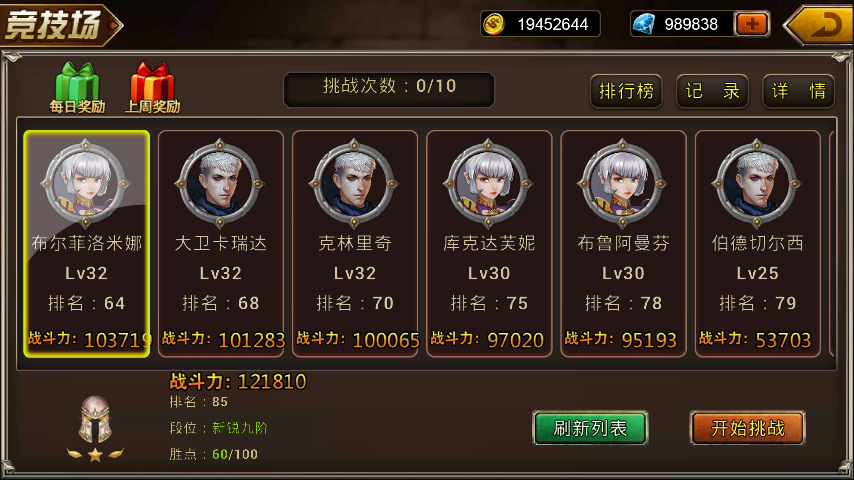Click 刷新列表 to refresh opponents
The height and width of the screenshot is (480, 854).
pos(590,428)
